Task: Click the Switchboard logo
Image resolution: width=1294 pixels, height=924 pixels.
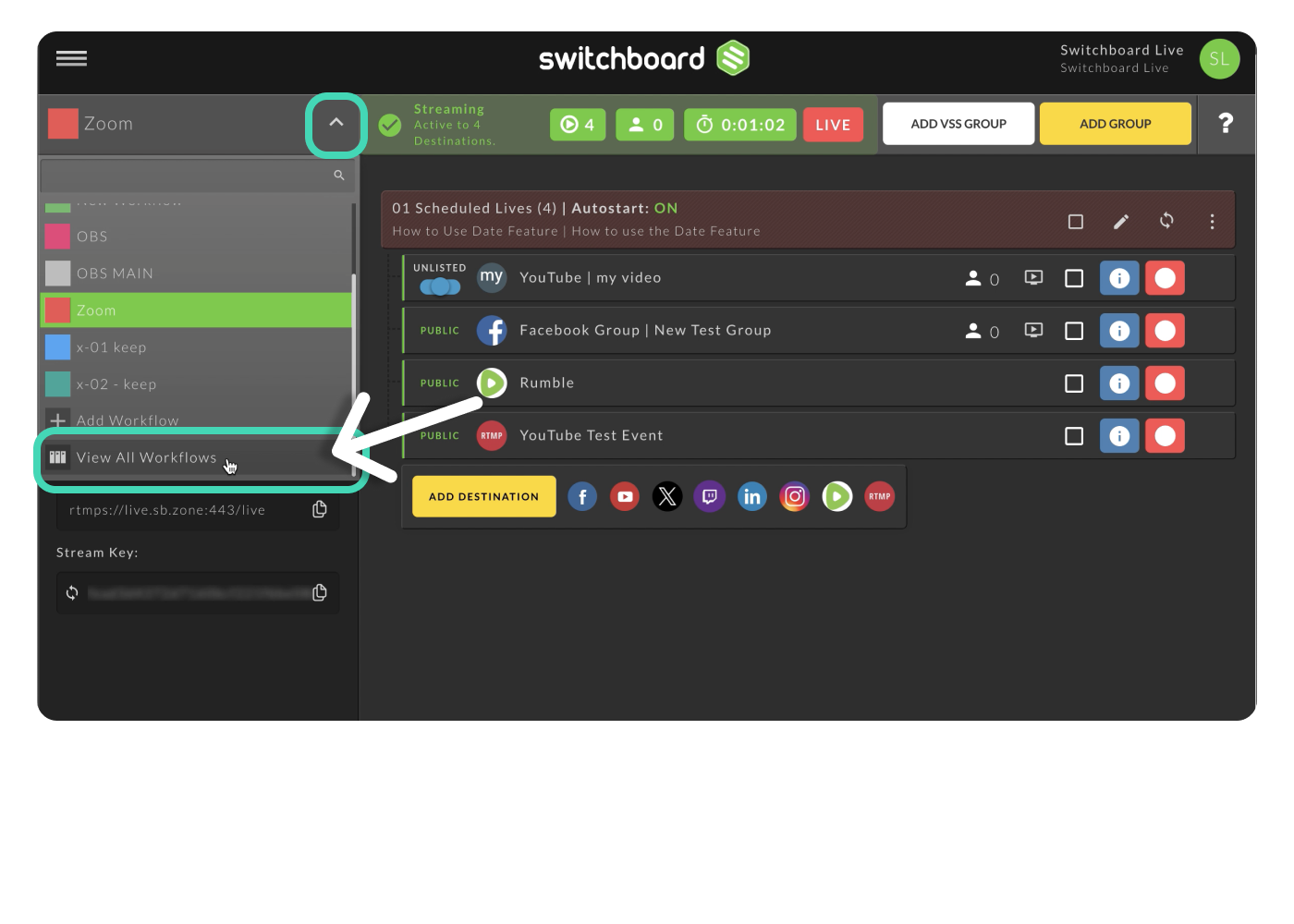Action: pyautogui.click(x=644, y=58)
